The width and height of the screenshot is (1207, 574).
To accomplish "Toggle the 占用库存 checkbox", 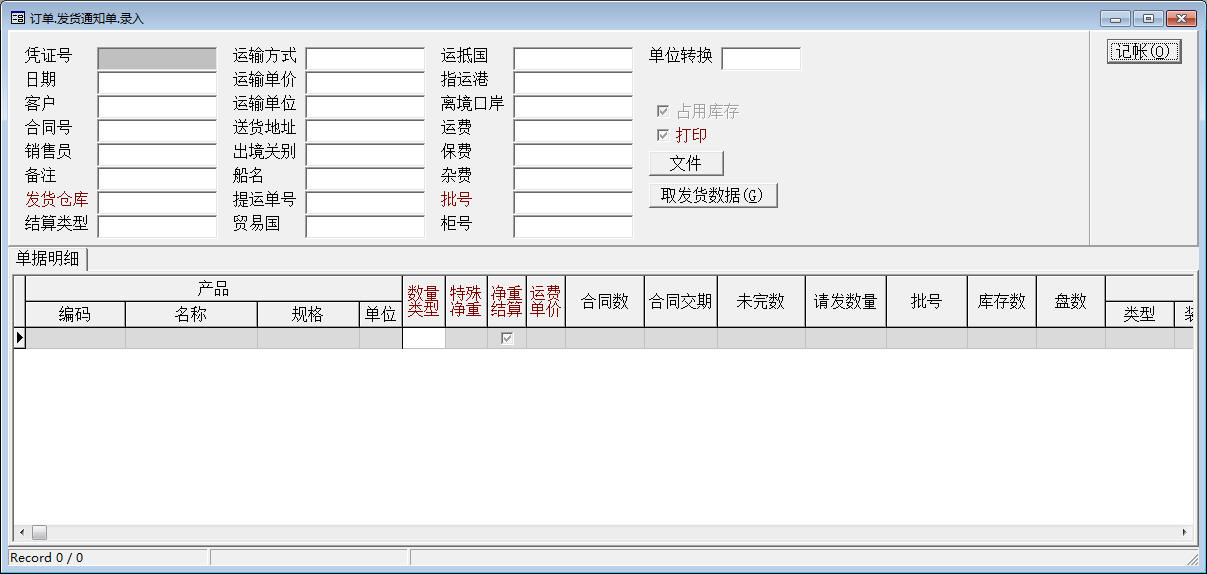I will pyautogui.click(x=662, y=111).
